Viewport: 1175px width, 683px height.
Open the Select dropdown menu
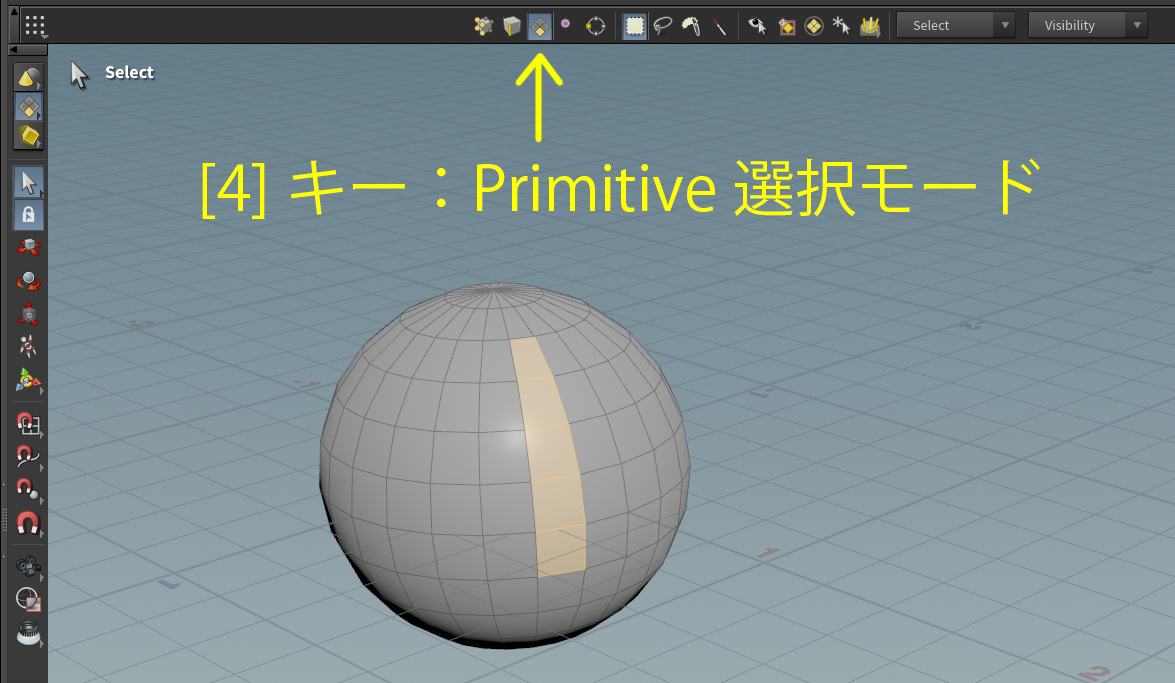(x=955, y=25)
